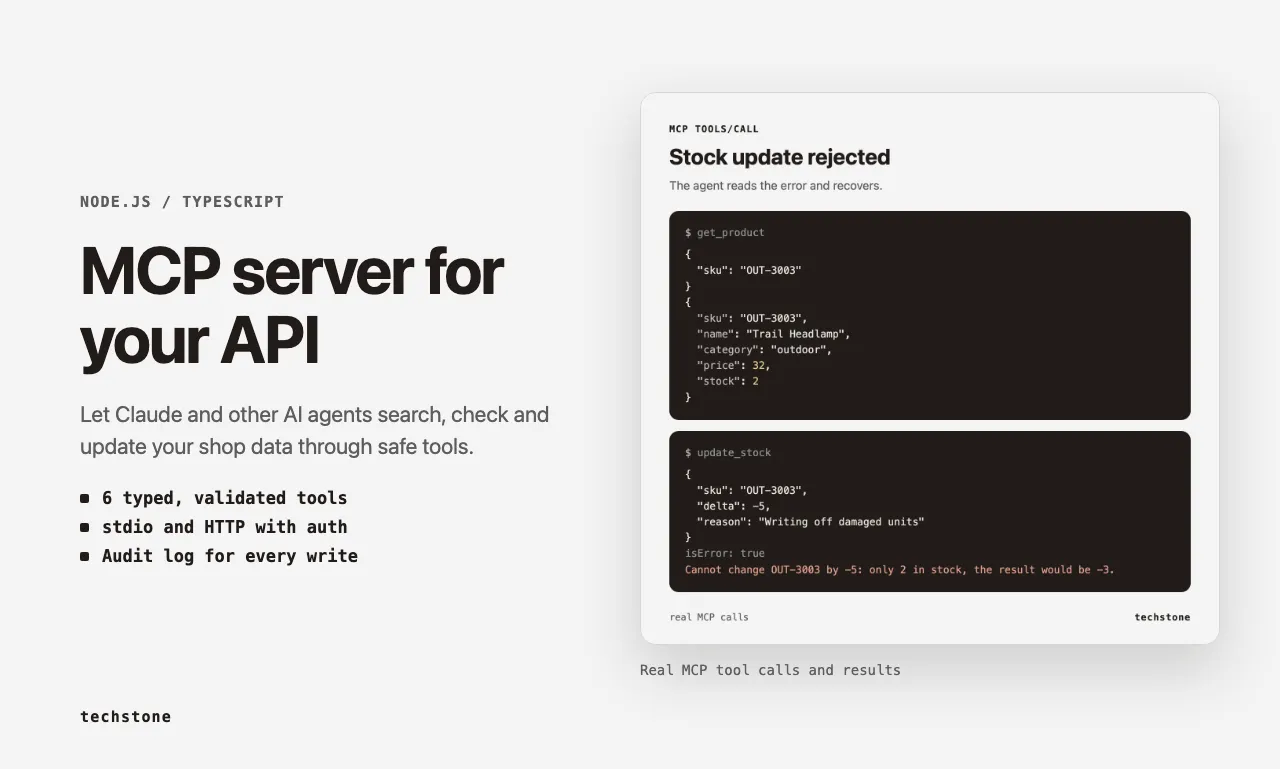
Task: Click the techstone logo below the bullet list
Action: [x=125, y=717]
